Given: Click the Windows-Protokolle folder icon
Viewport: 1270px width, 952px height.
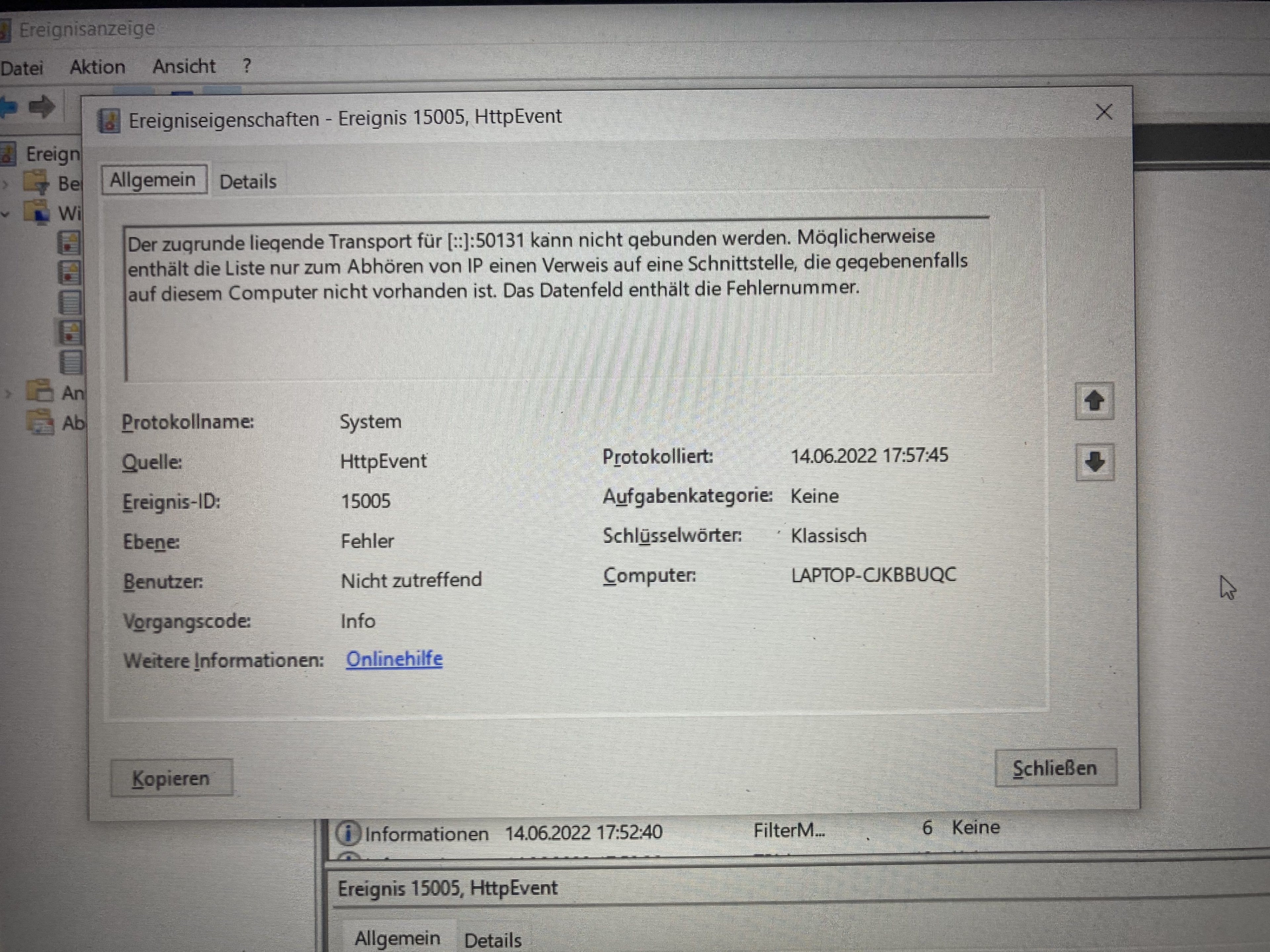Looking at the screenshot, I should coord(37,212).
